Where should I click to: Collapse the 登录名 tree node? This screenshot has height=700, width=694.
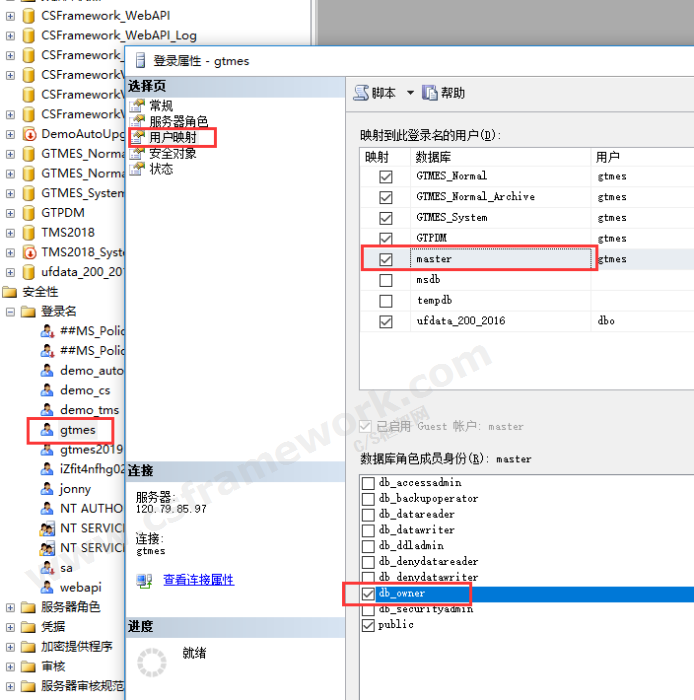tap(10, 311)
